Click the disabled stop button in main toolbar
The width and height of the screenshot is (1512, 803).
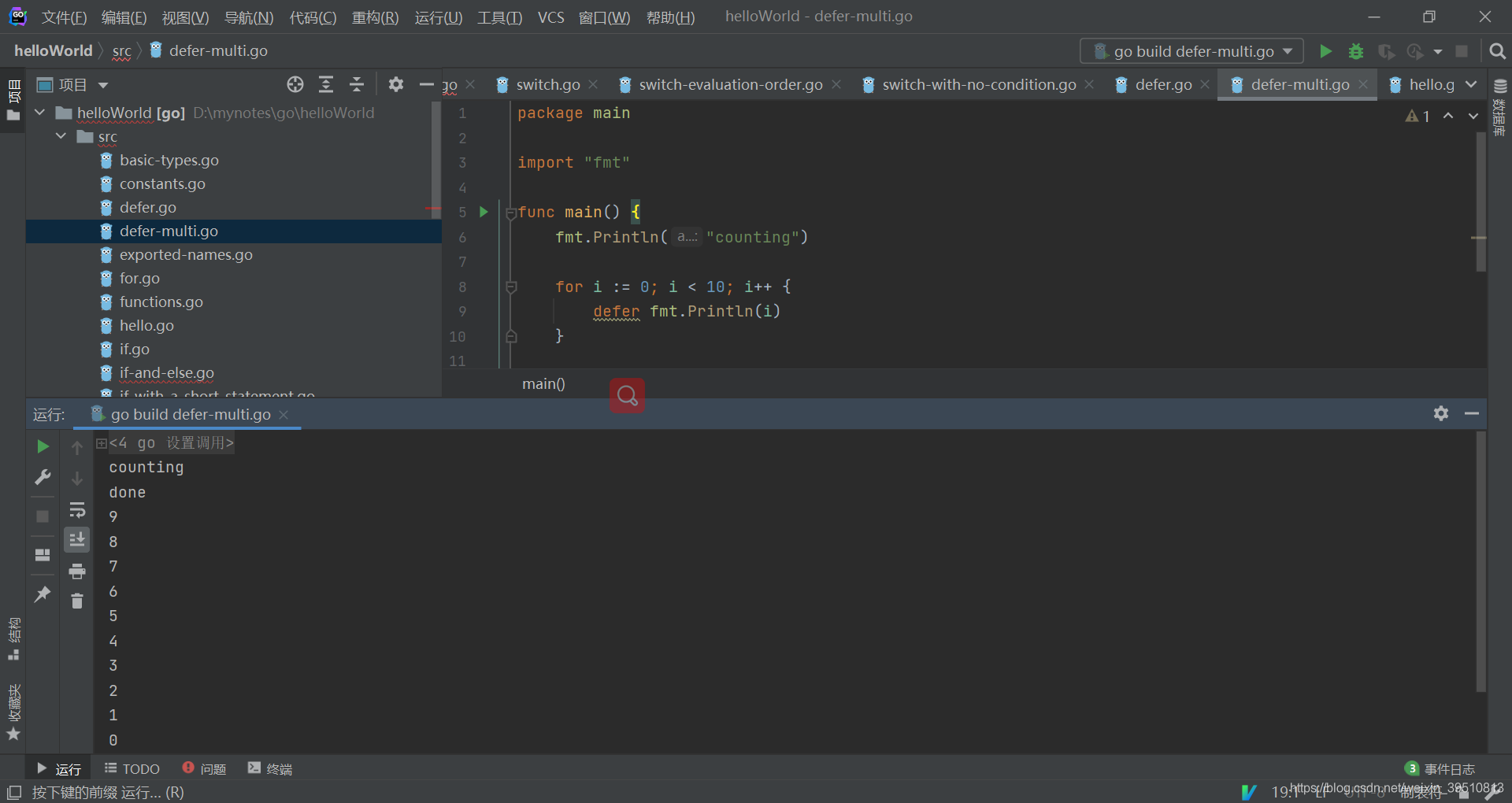click(1462, 51)
